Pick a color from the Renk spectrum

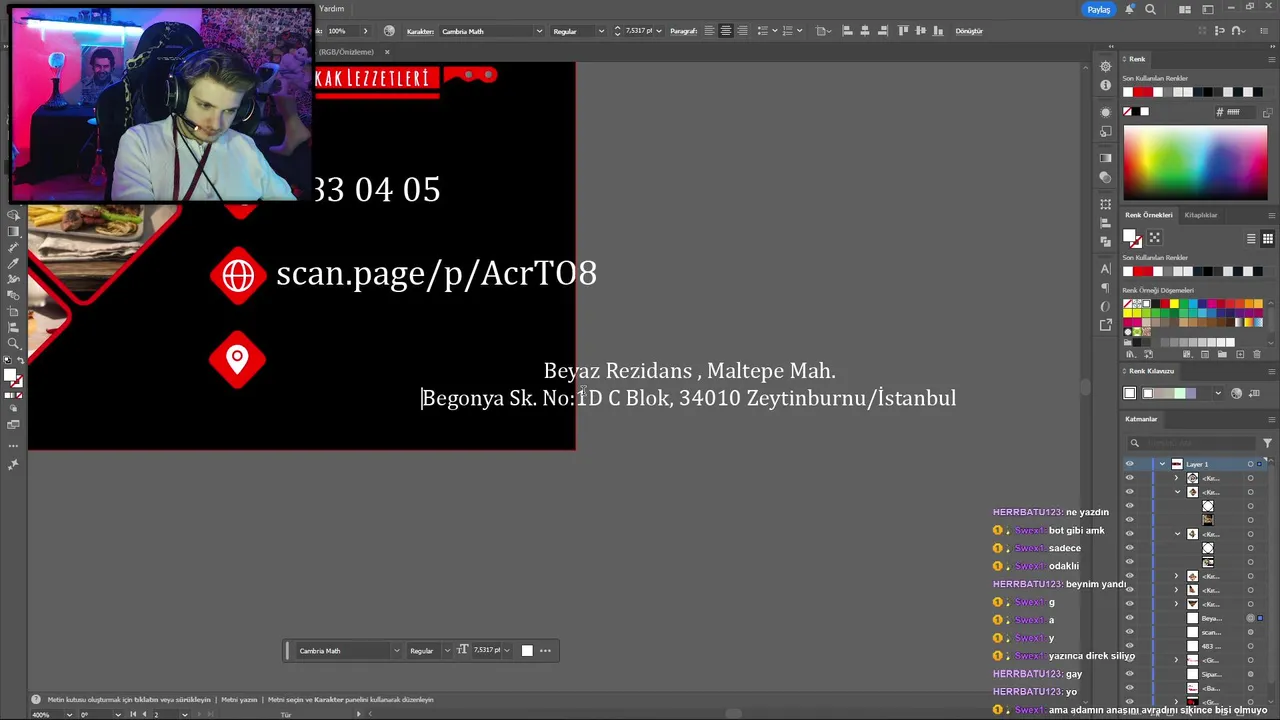click(1195, 162)
